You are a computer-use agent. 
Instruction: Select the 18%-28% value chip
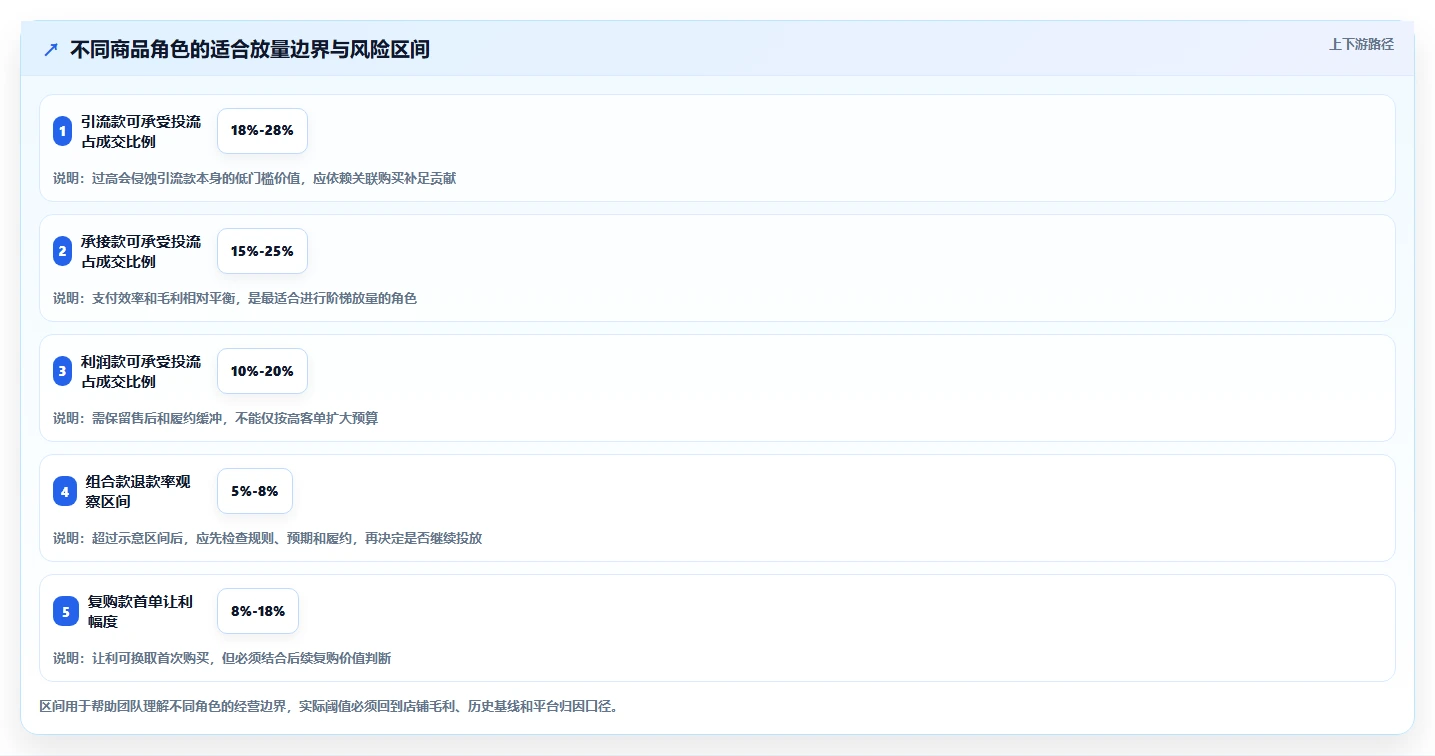pos(262,131)
